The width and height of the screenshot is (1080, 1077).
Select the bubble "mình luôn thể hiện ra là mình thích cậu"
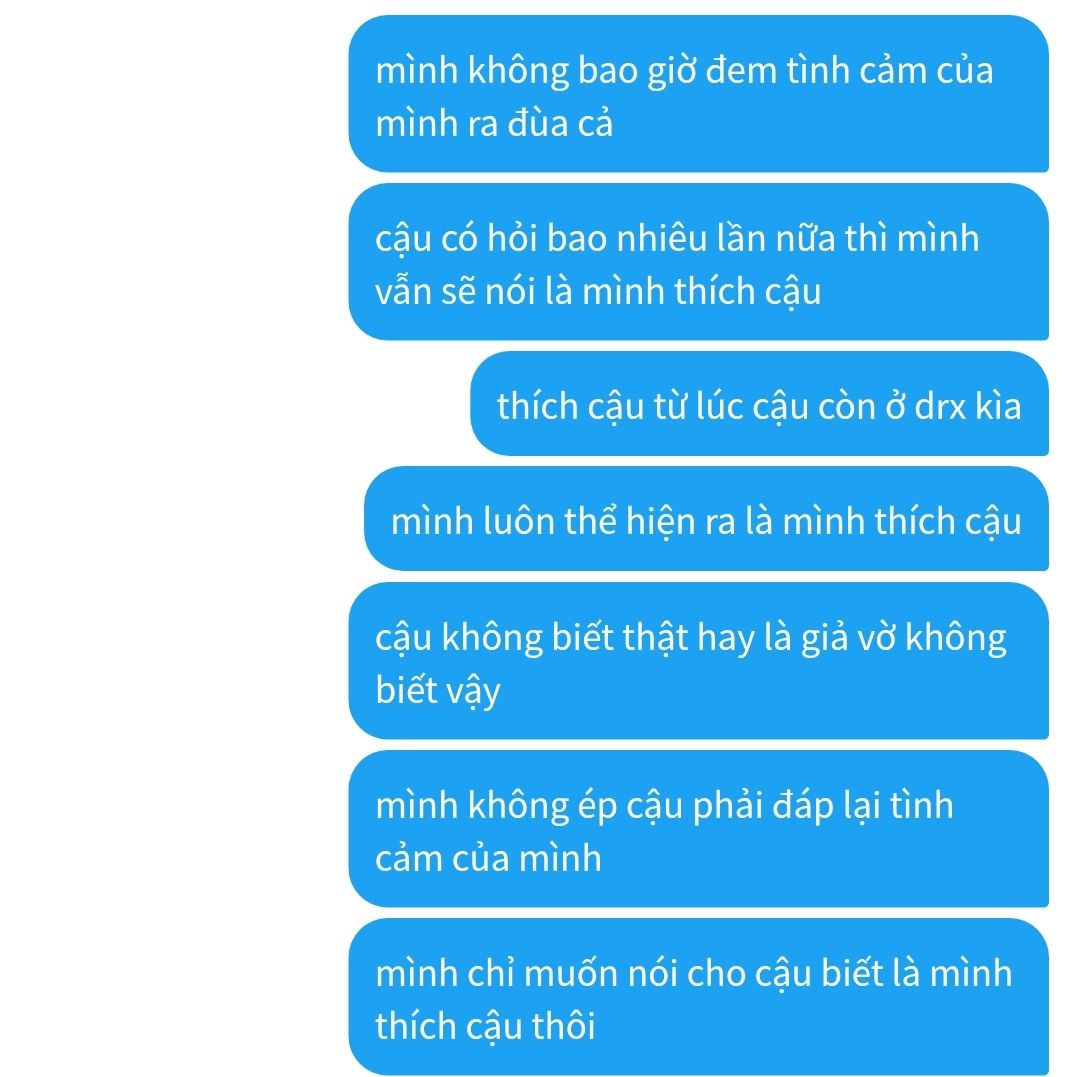coord(707,519)
